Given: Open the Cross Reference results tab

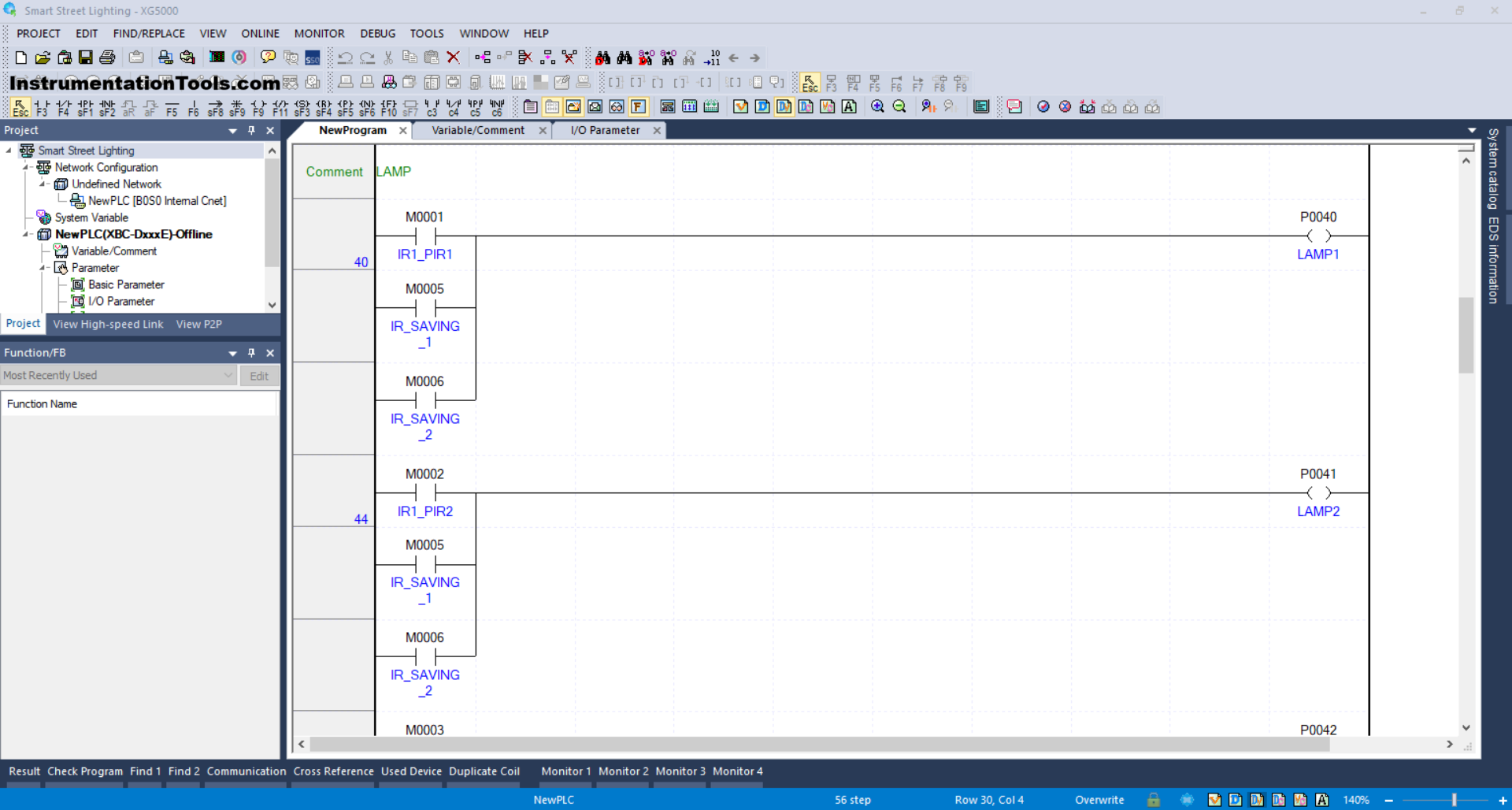Looking at the screenshot, I should tap(332, 771).
